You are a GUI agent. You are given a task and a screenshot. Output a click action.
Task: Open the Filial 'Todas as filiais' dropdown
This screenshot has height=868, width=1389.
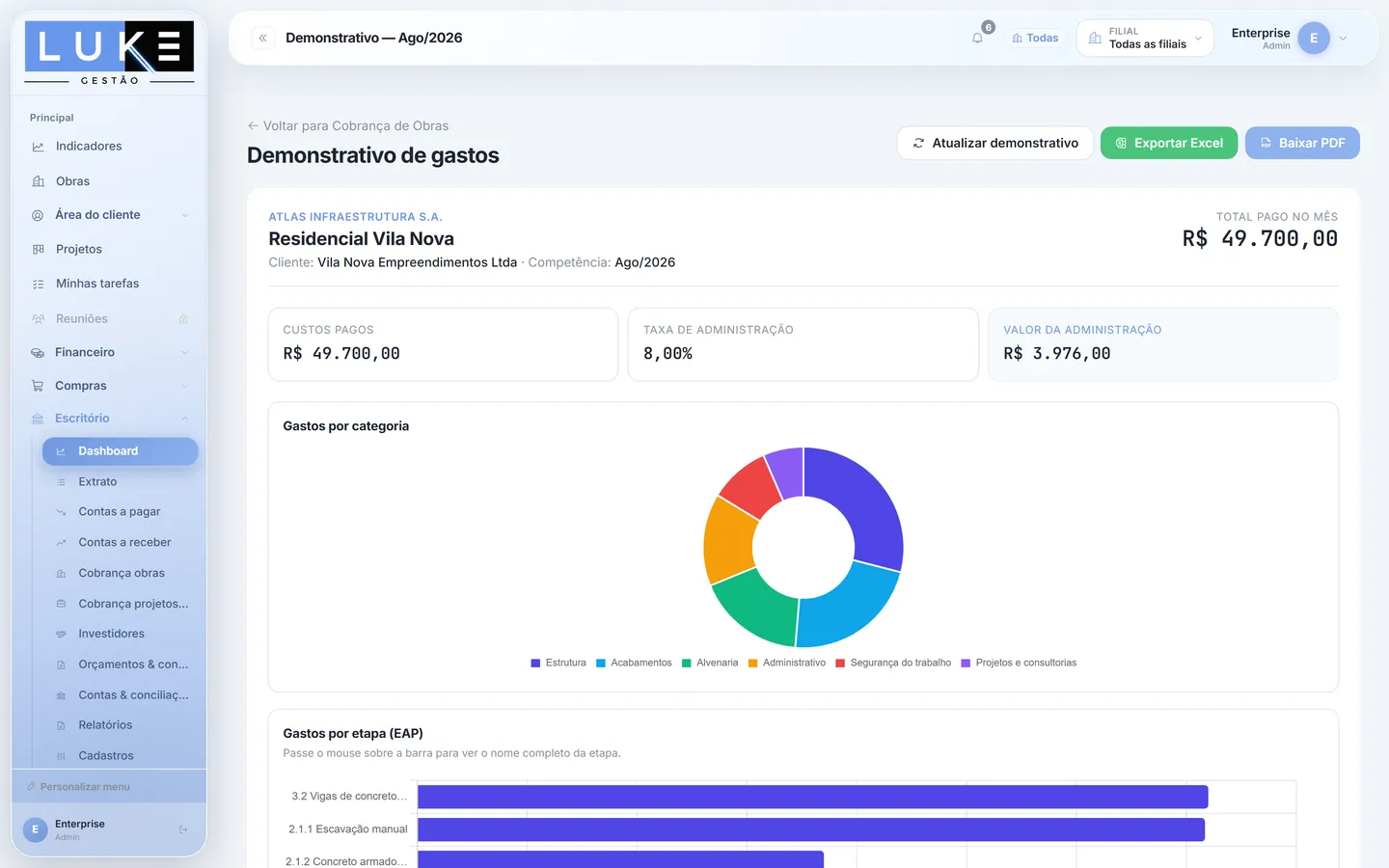[x=1145, y=39]
